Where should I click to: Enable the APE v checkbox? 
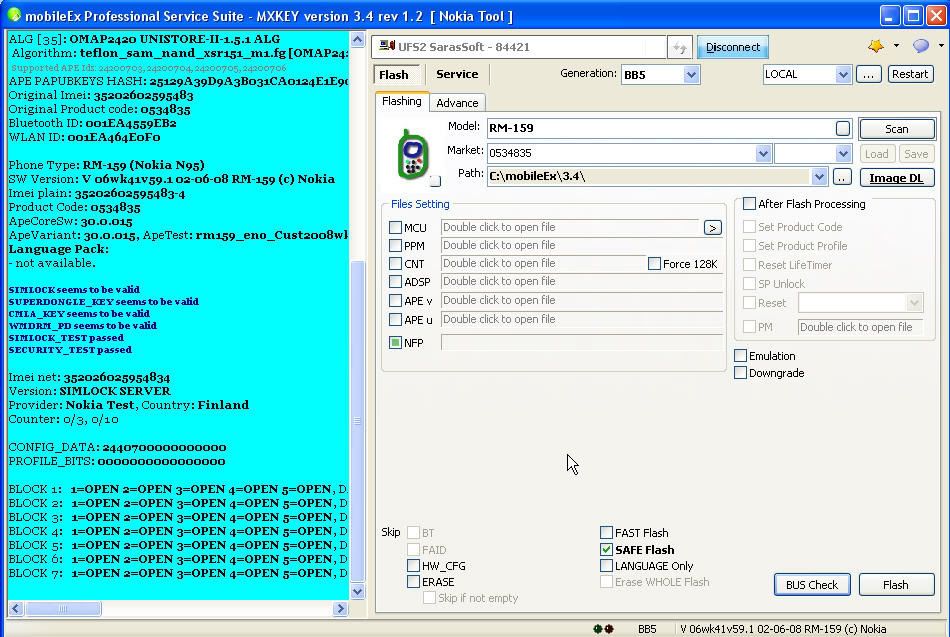[395, 301]
